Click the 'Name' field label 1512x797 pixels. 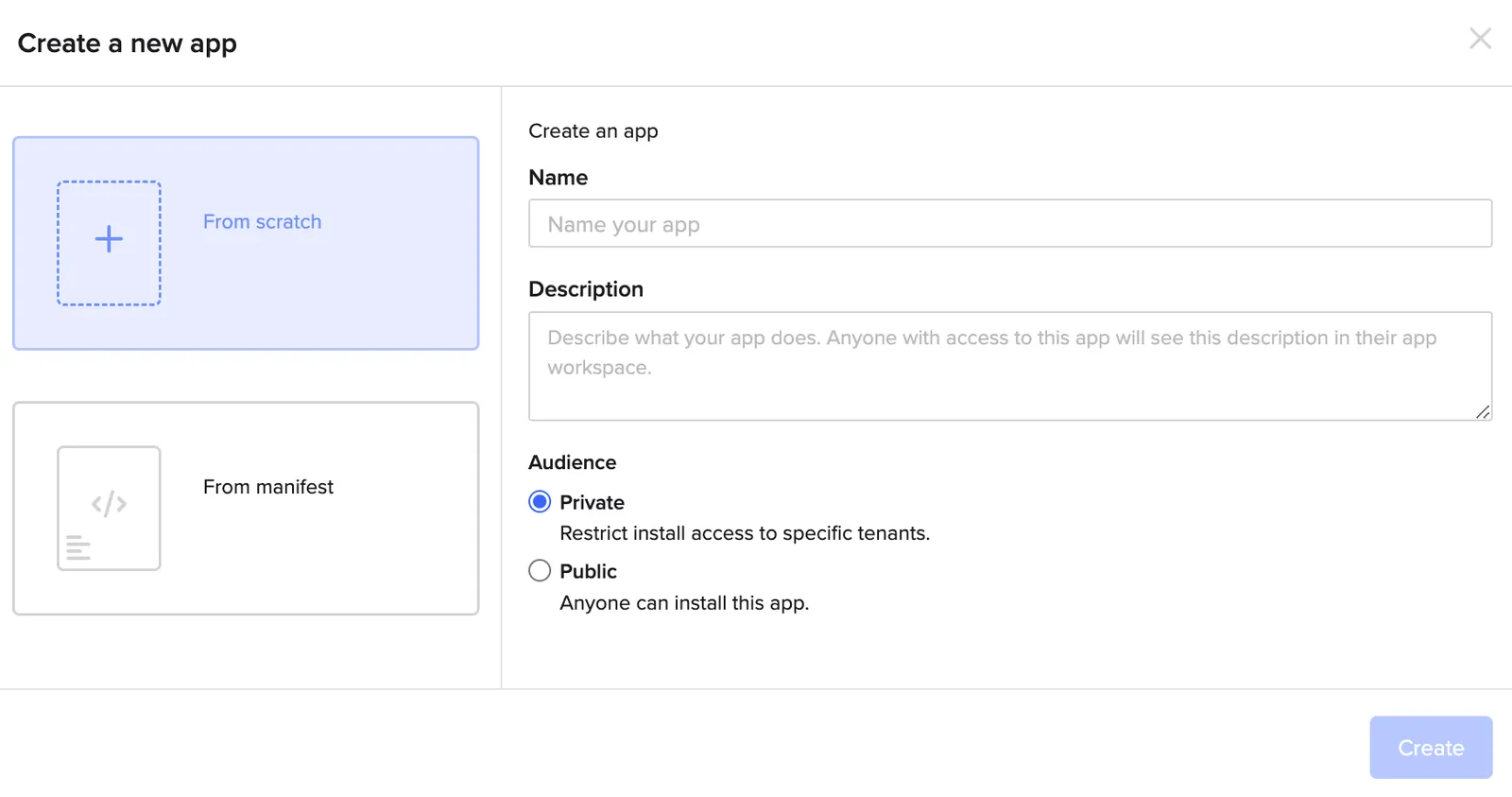point(558,178)
